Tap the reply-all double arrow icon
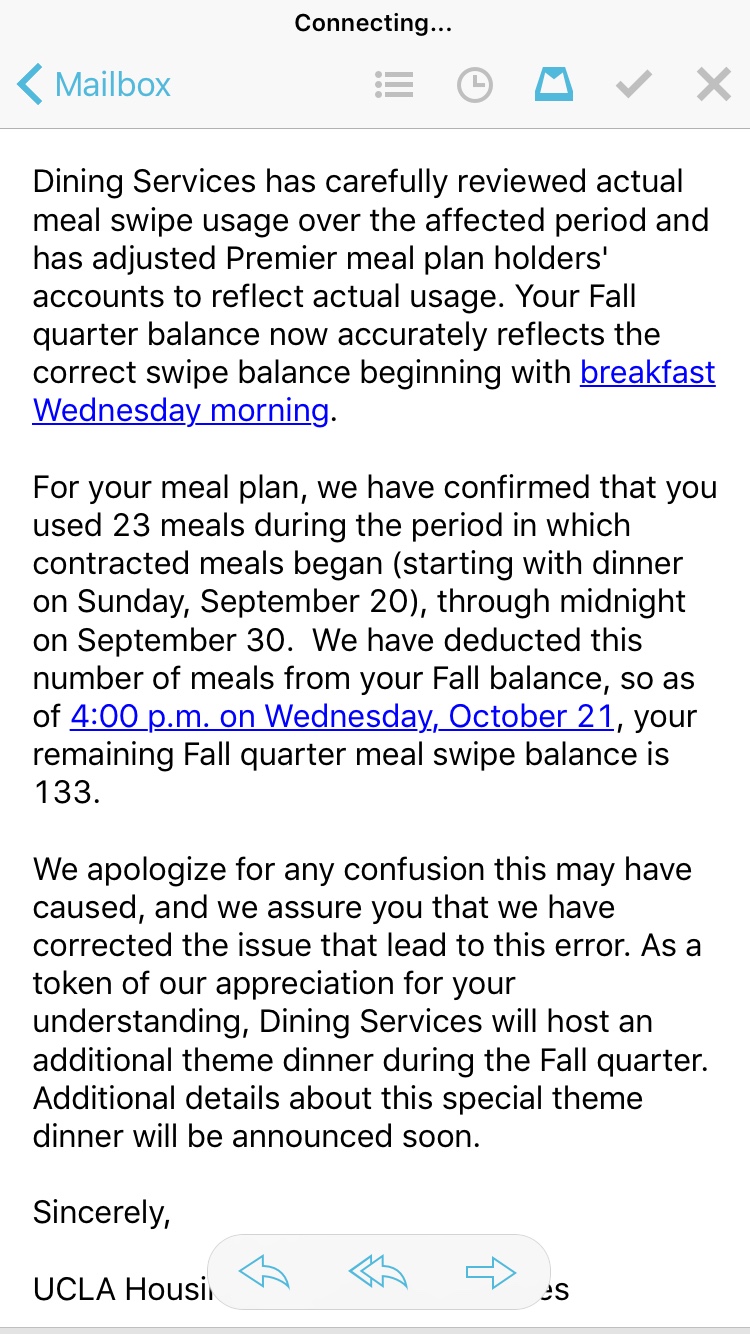The image size is (750, 1334). pyautogui.click(x=379, y=1272)
